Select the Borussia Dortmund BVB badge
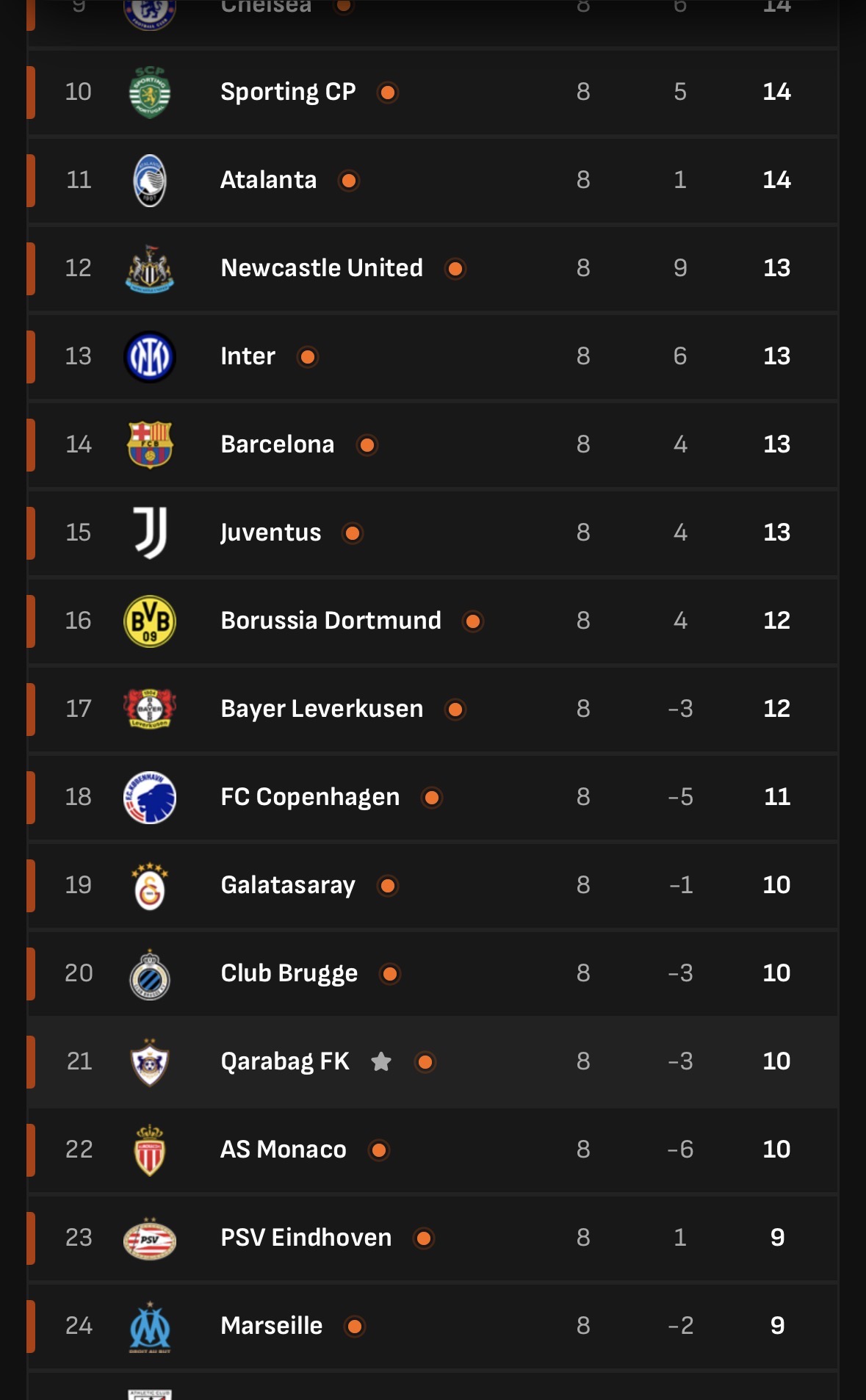 tap(150, 621)
